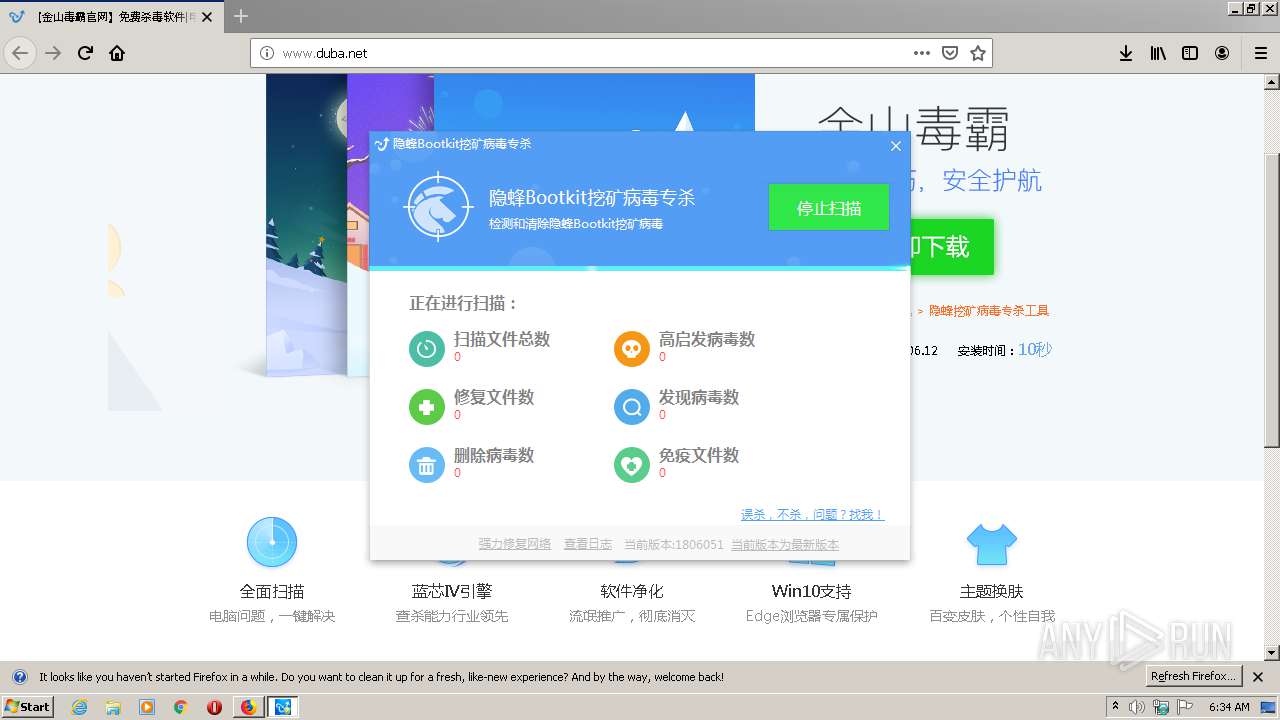Click the 删除病毒数 trash bin icon
Viewport: 1280px width, 720px height.
pyautogui.click(x=427, y=465)
